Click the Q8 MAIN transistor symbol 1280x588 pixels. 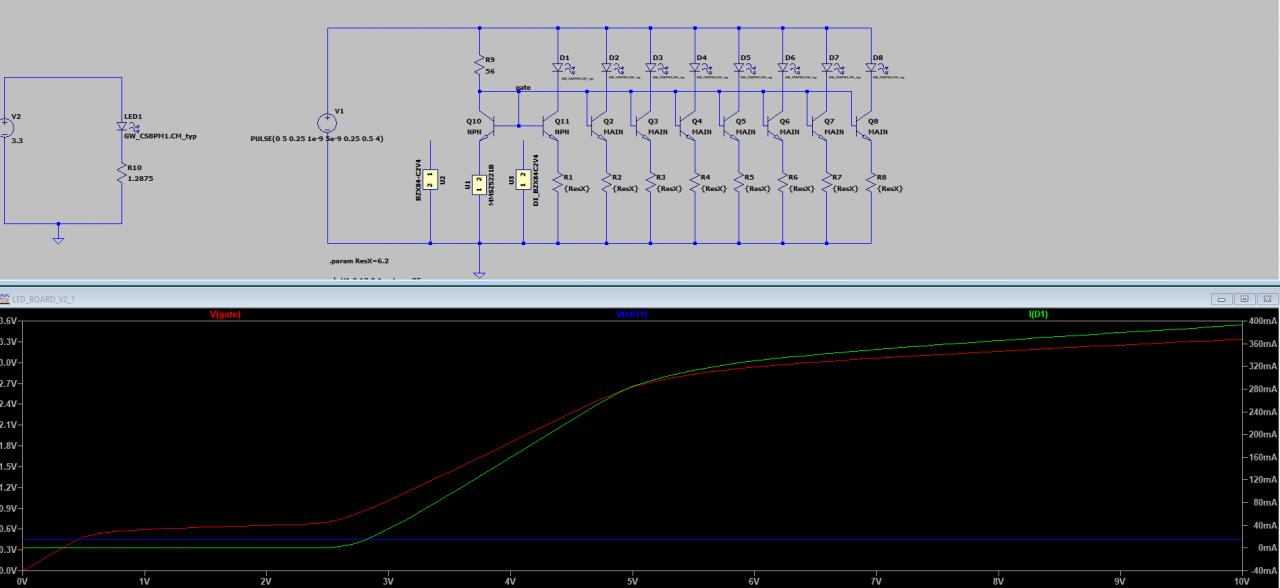(x=863, y=126)
